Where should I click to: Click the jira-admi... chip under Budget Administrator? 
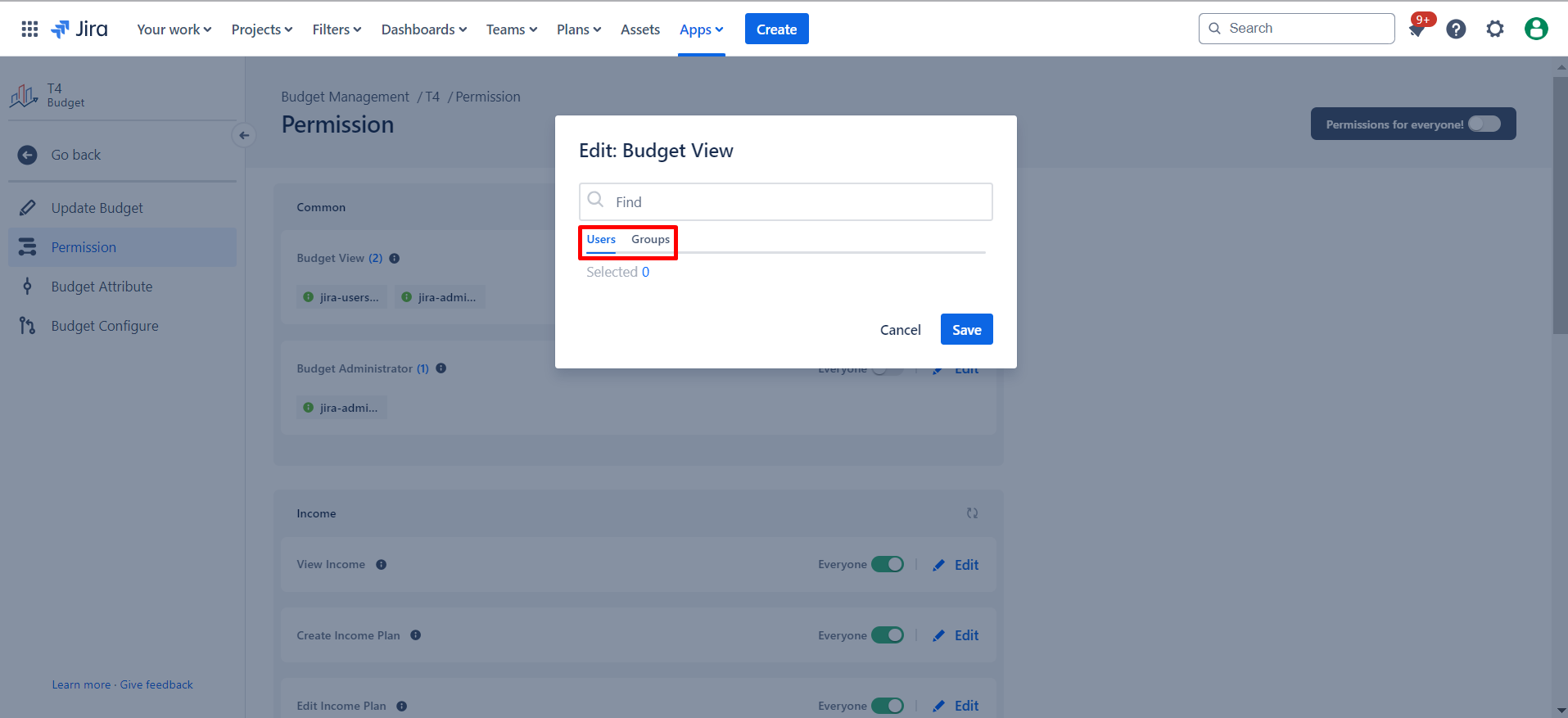(341, 408)
